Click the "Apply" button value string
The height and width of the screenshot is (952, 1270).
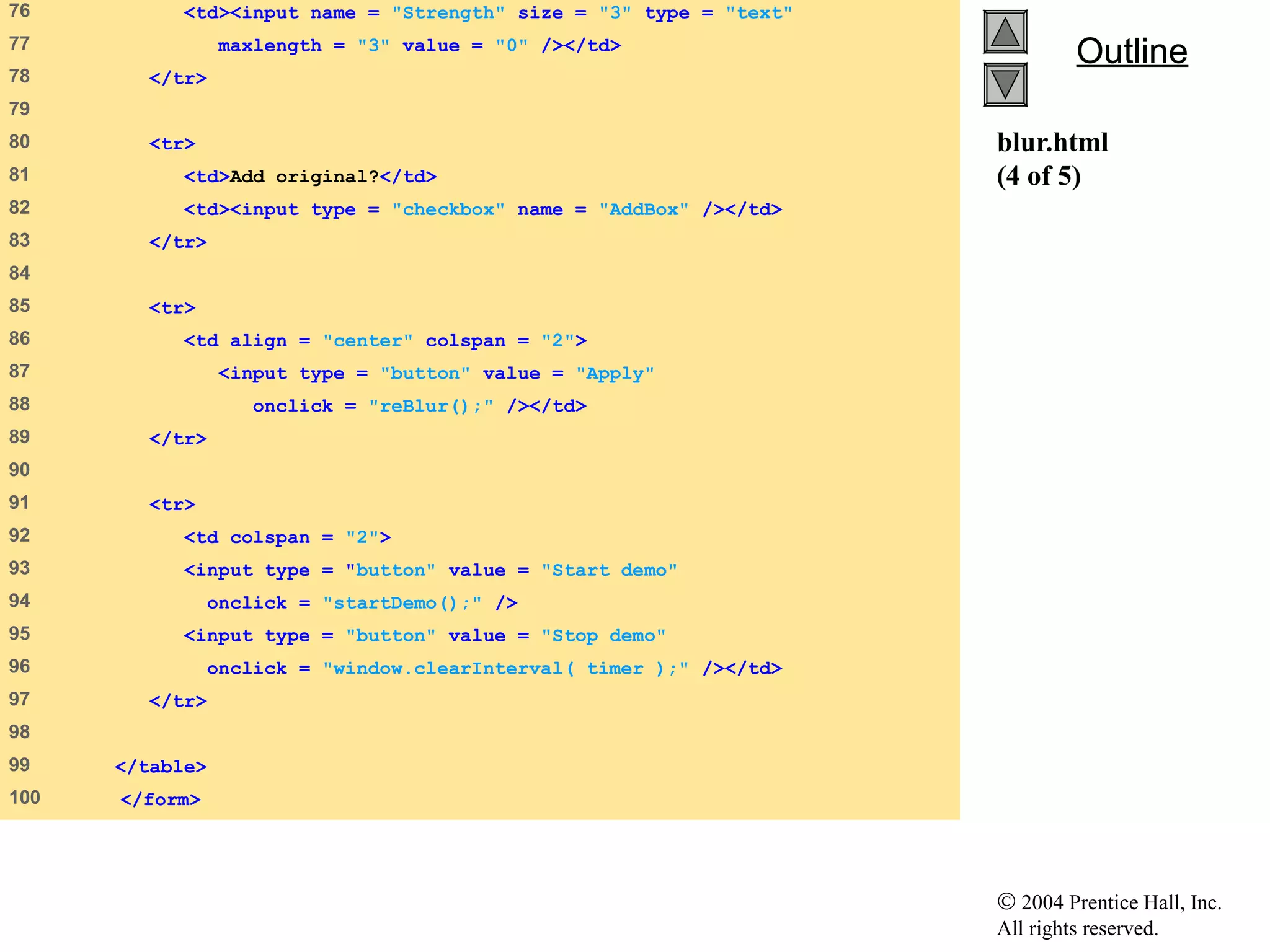pos(615,374)
